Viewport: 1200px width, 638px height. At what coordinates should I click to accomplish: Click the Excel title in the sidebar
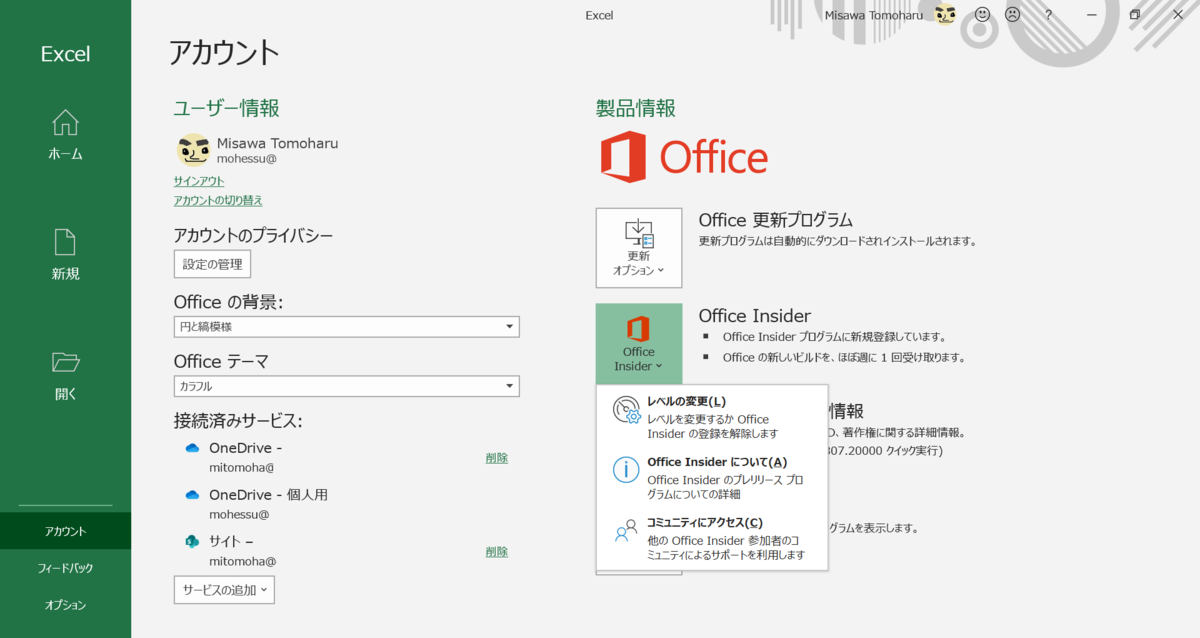point(65,54)
